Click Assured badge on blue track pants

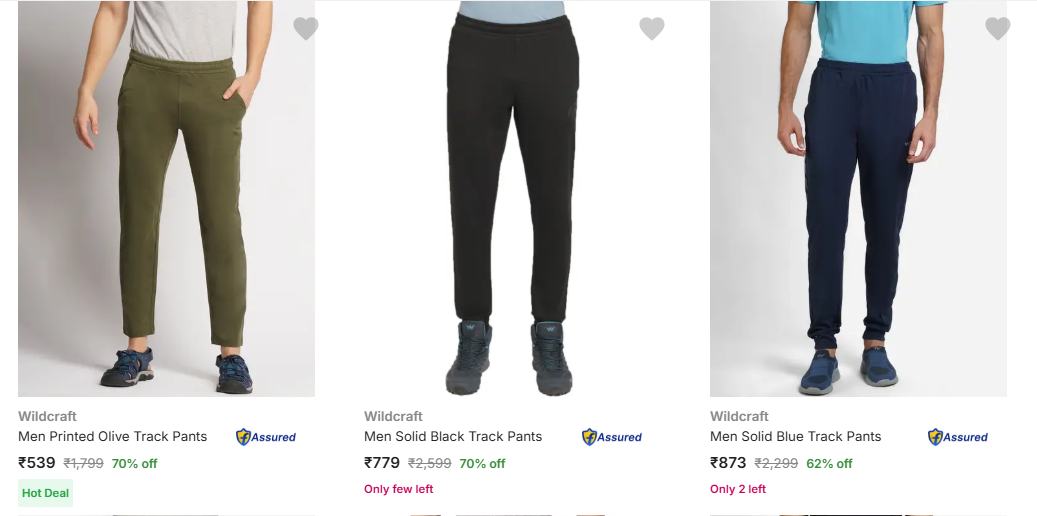[x=958, y=437]
